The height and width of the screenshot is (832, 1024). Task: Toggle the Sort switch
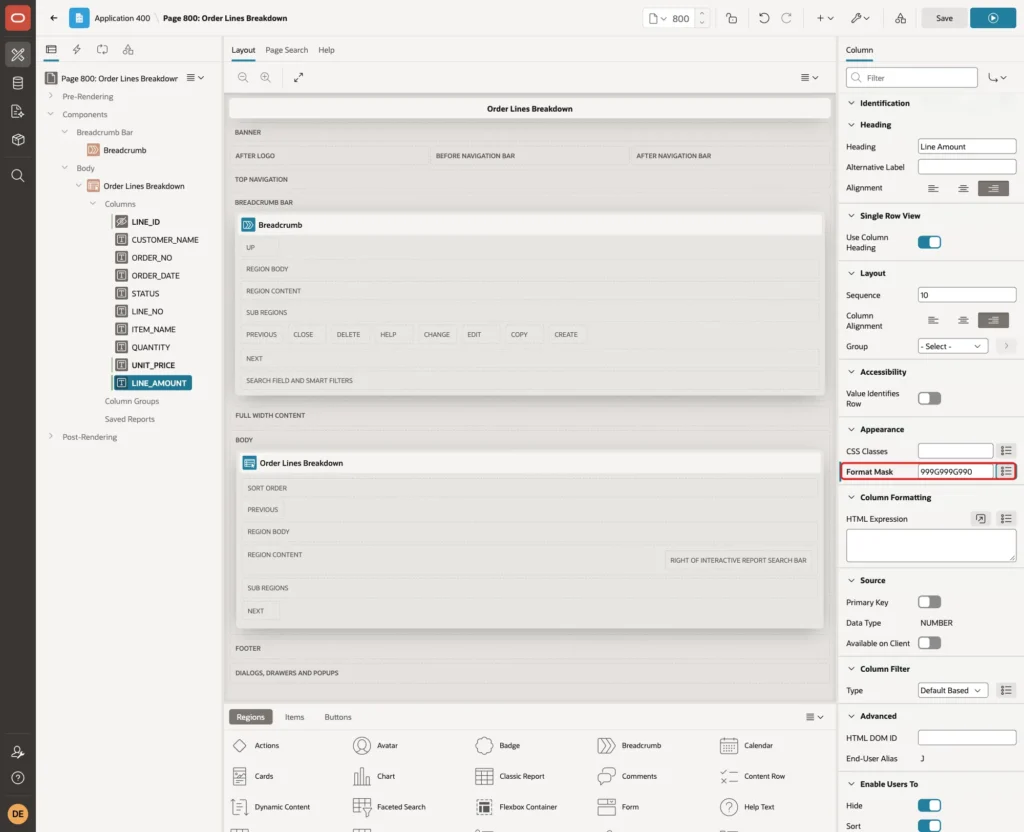(929, 825)
